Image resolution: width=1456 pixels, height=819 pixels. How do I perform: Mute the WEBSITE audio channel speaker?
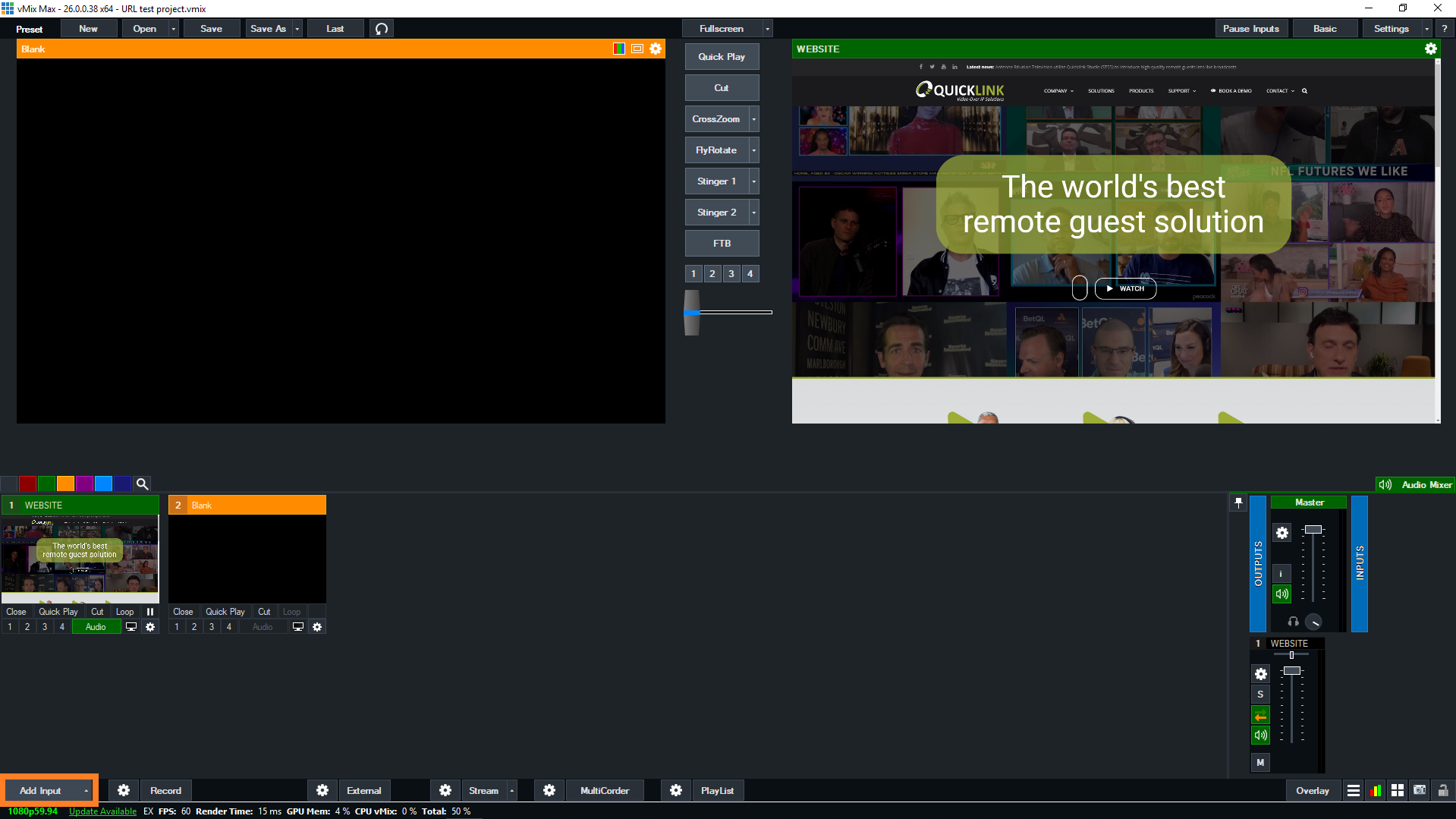pos(1260,735)
